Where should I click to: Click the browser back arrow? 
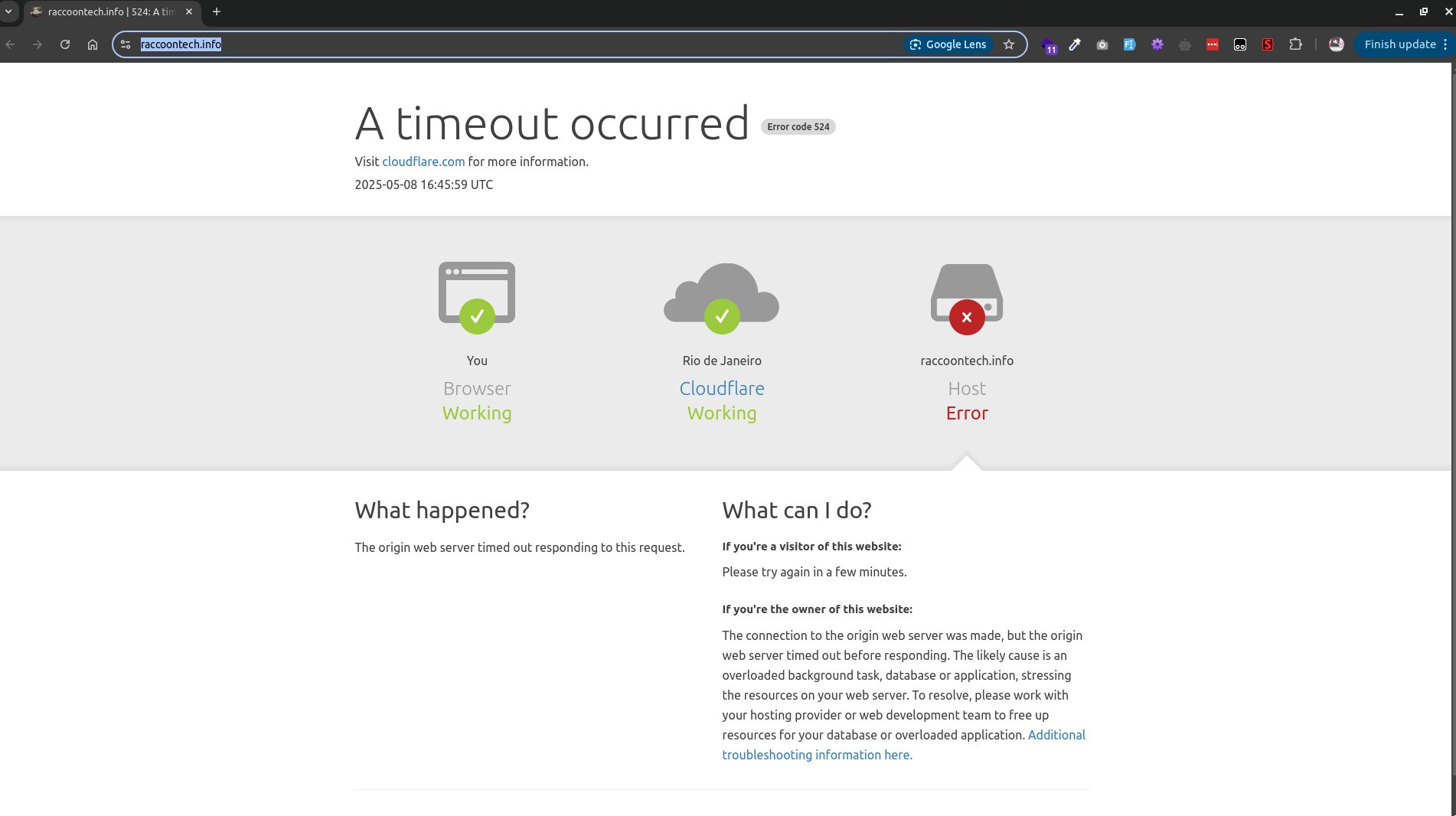pyautogui.click(x=11, y=44)
